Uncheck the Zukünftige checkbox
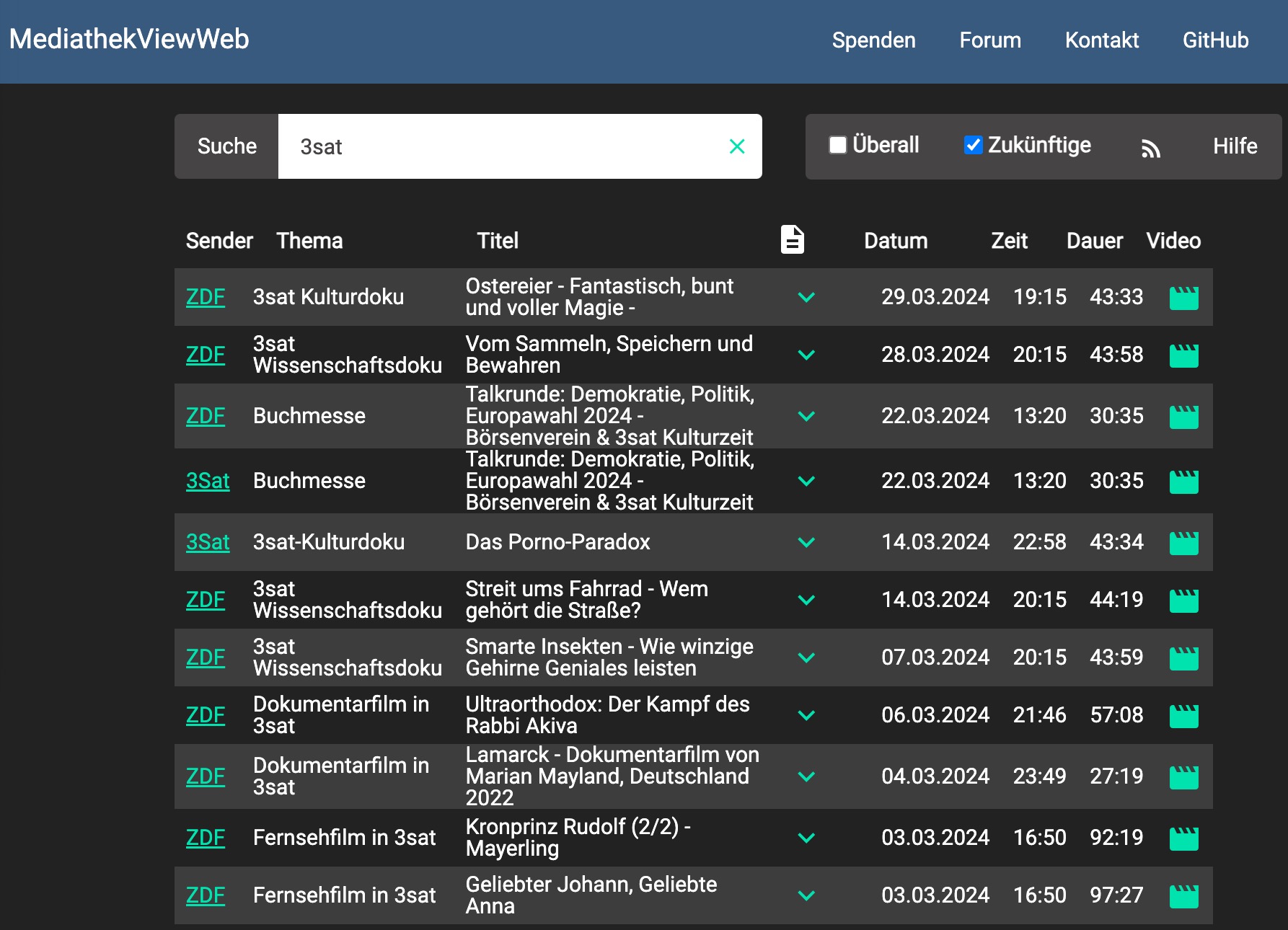This screenshot has height=930, width=1288. (x=973, y=145)
